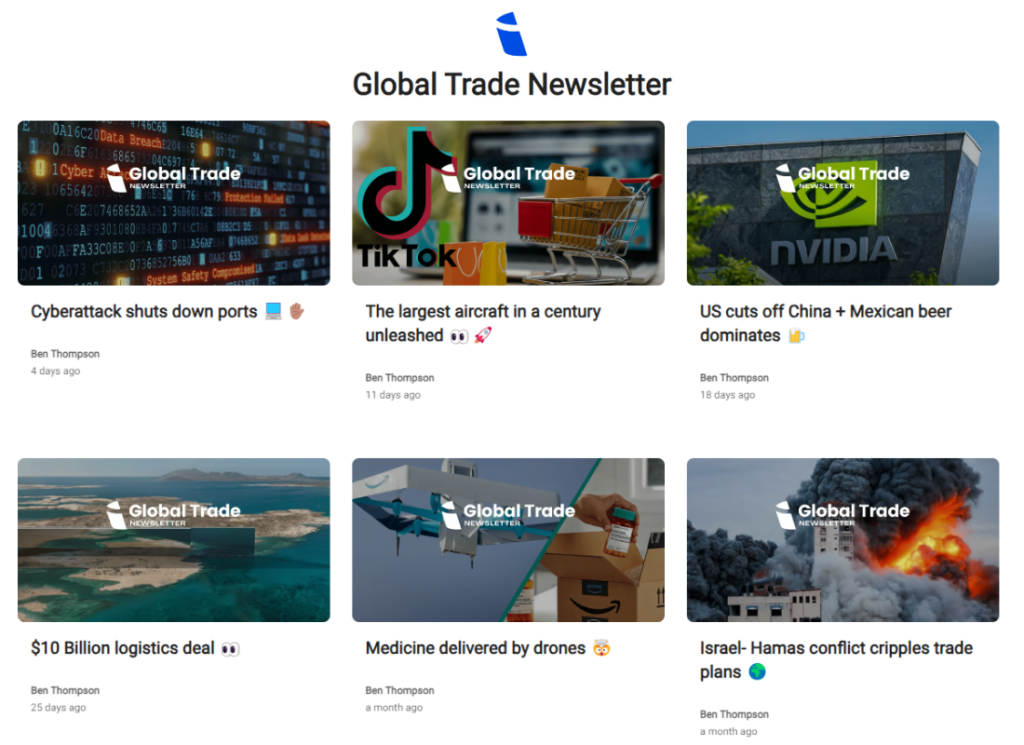
Task: Click the beer mug emoji after 'dominates'
Action: 796,336
